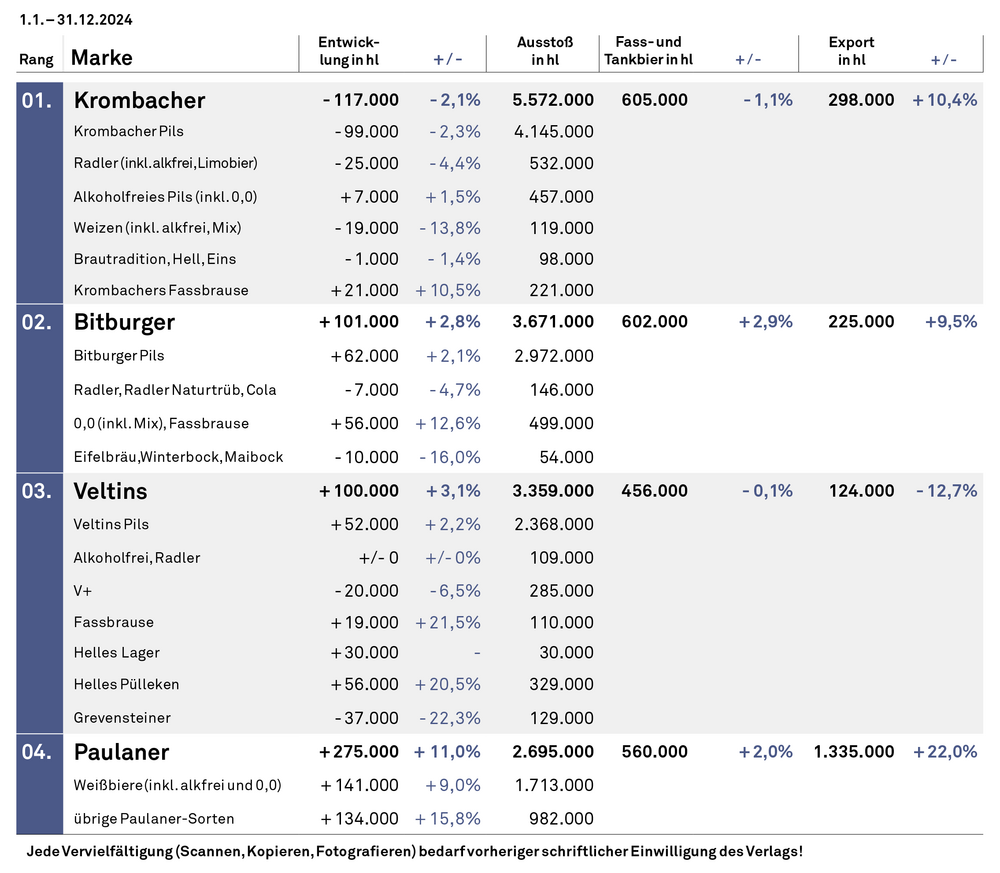The height and width of the screenshot is (873, 1000).
Task: Select Paulaner development +275.000
Action: coord(359,752)
